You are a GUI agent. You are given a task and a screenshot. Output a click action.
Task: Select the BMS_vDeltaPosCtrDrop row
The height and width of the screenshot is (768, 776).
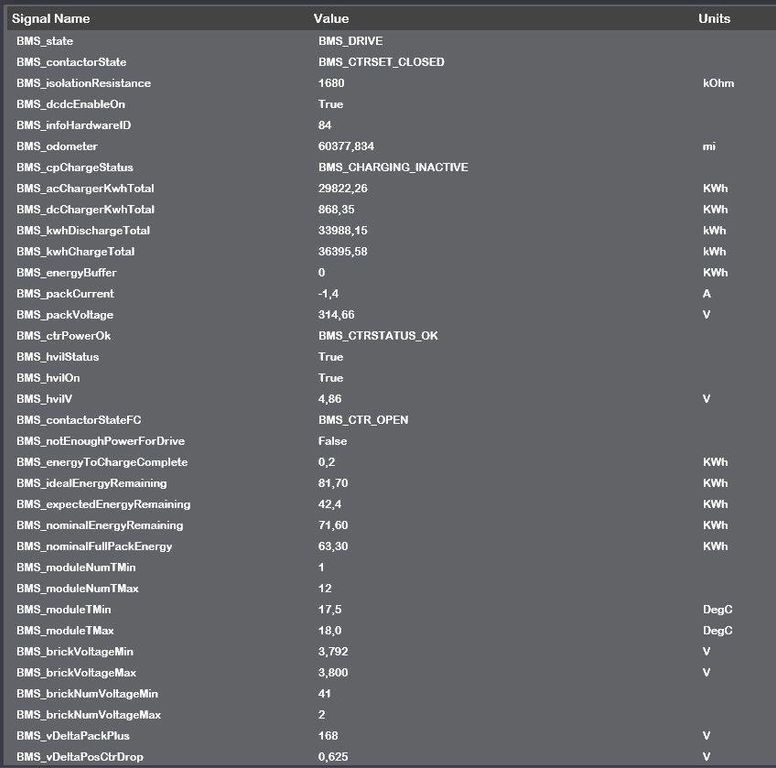coord(391,757)
